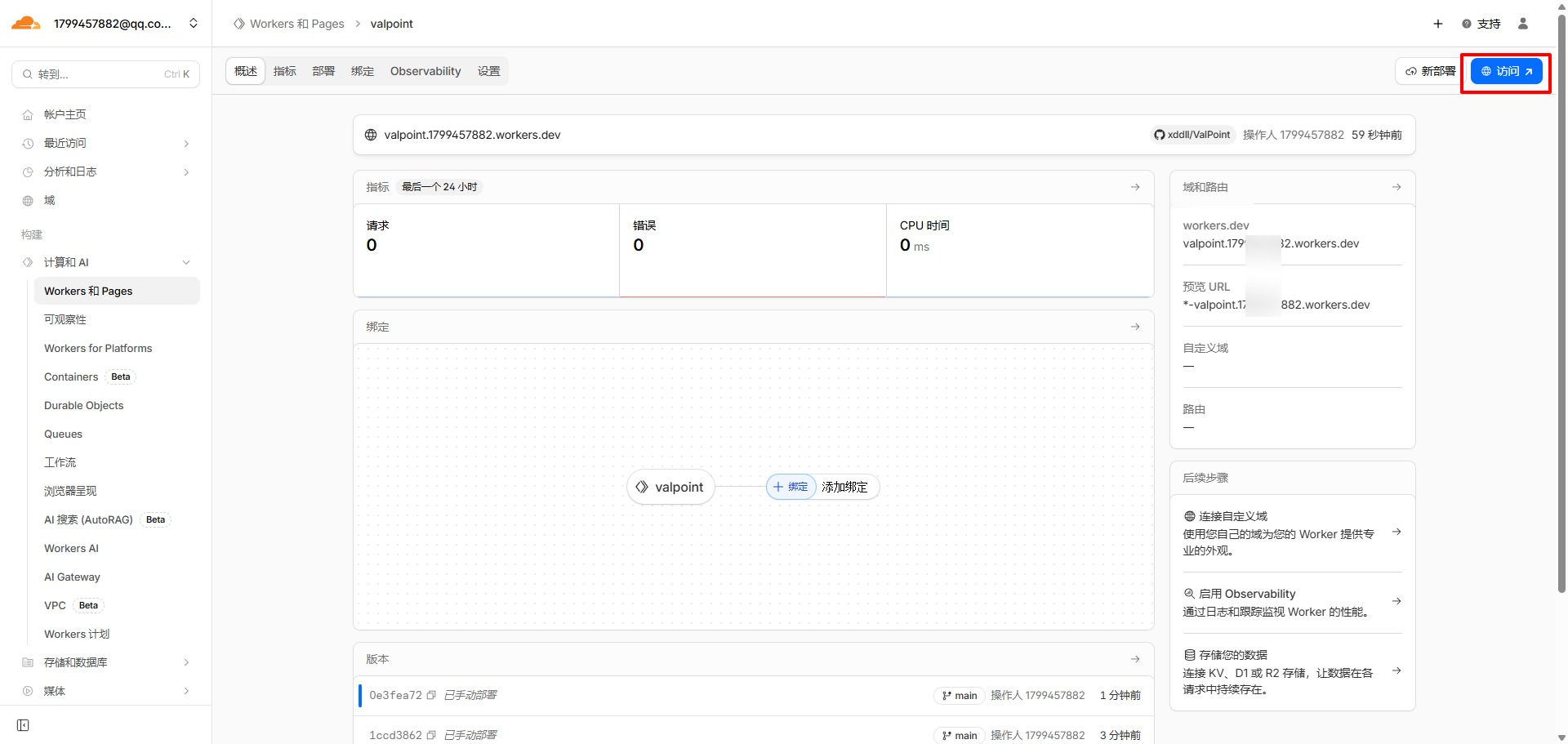Expand 存储和数据库 section

(106, 662)
